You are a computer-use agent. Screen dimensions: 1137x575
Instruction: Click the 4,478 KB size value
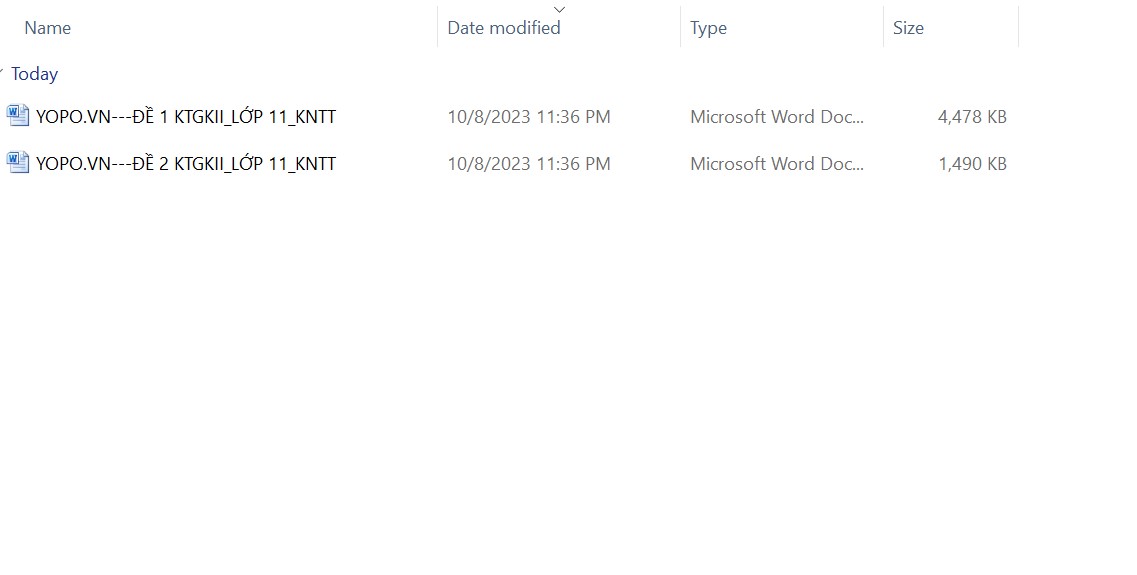coord(972,117)
